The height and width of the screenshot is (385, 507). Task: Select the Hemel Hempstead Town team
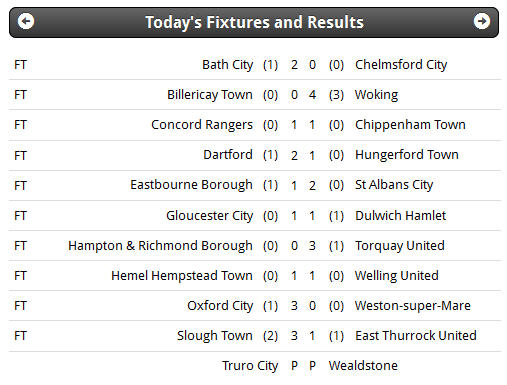(x=182, y=276)
